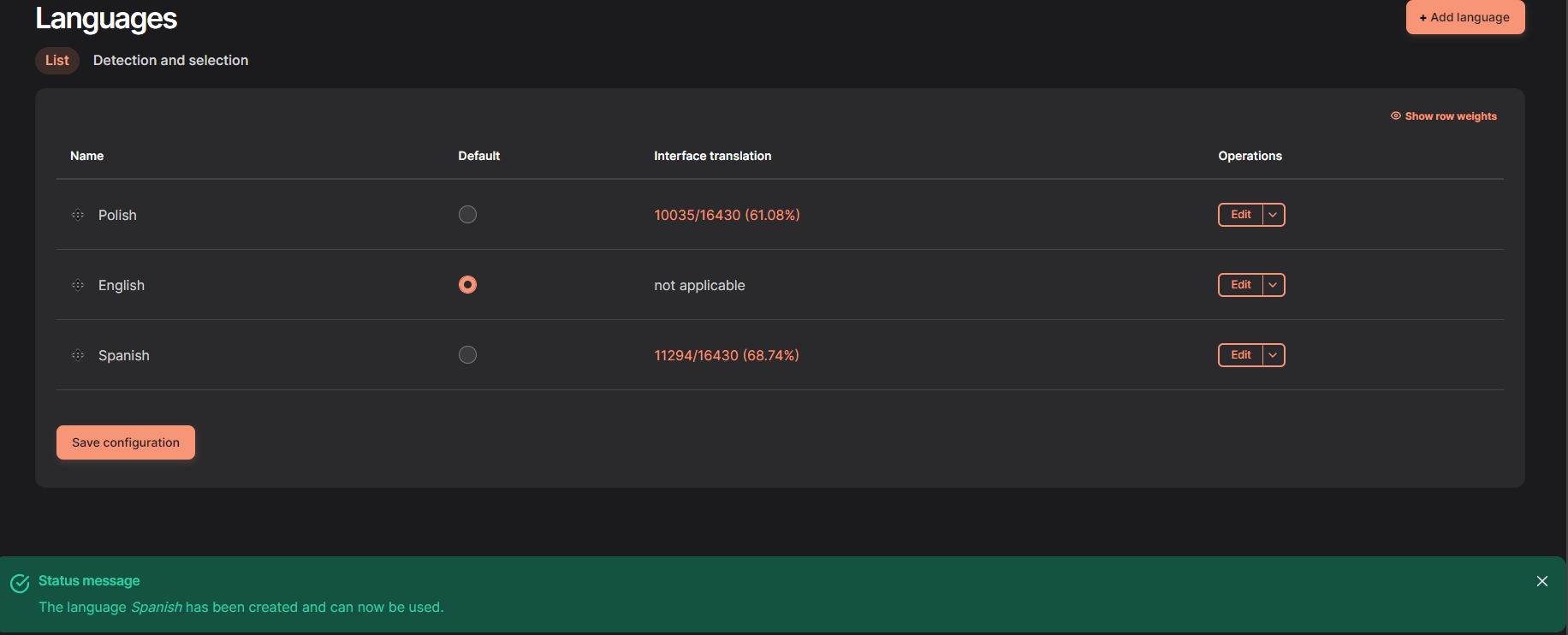The image size is (1568, 635).
Task: Expand the Spanish operations dropdown arrow
Action: 1274,355
